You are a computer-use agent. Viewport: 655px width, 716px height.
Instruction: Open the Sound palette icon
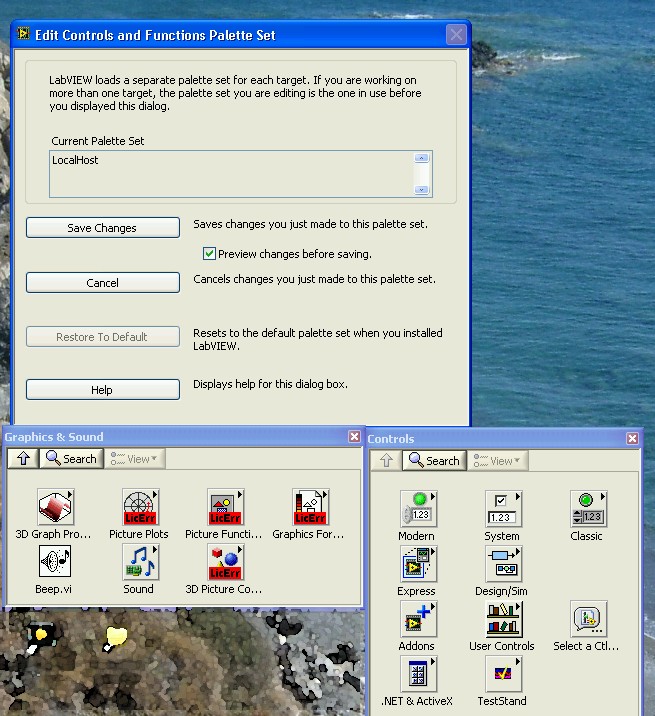(x=140, y=562)
